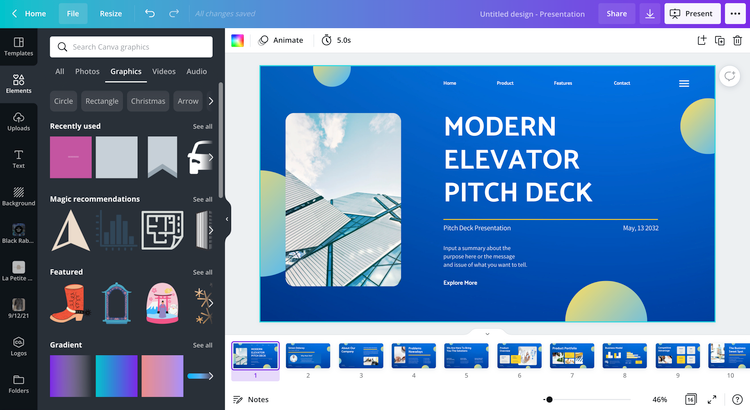This screenshot has width=750, height=410.
Task: Open the Uploads panel
Action: click(x=18, y=122)
